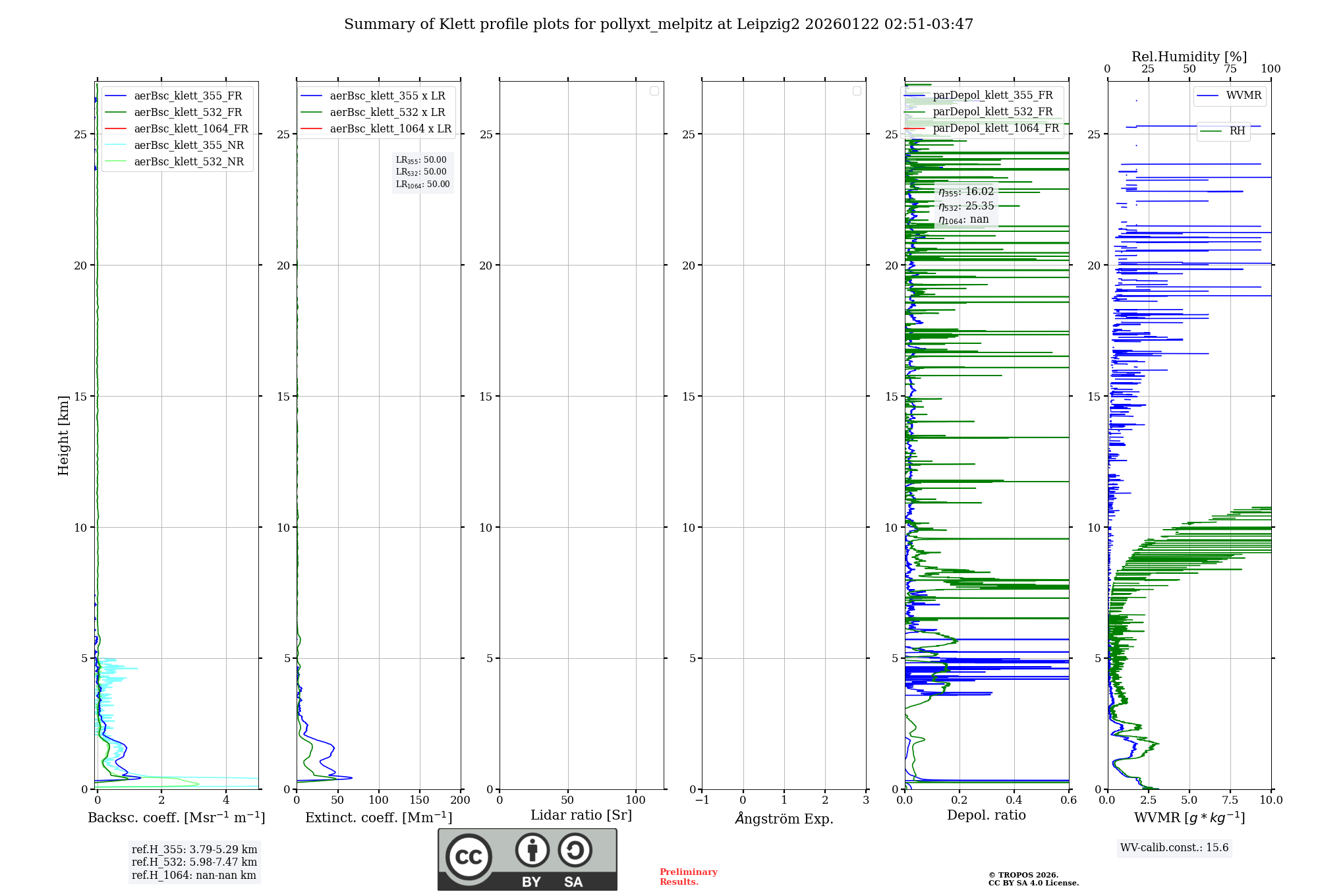Image resolution: width=1318 pixels, height=896 pixels.
Task: Click the empty legend box in Lidar ratio plot
Action: tap(654, 91)
